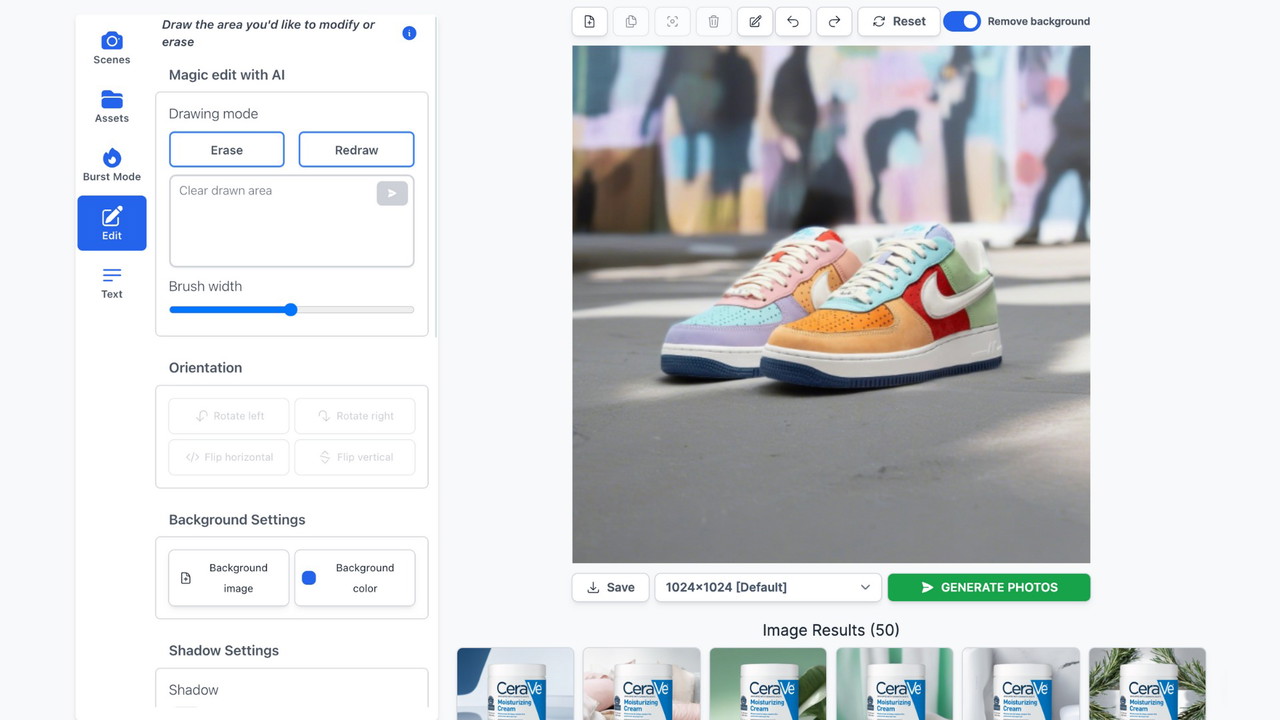The height and width of the screenshot is (720, 1280).
Task: Click the redo arrow icon
Action: point(834,21)
